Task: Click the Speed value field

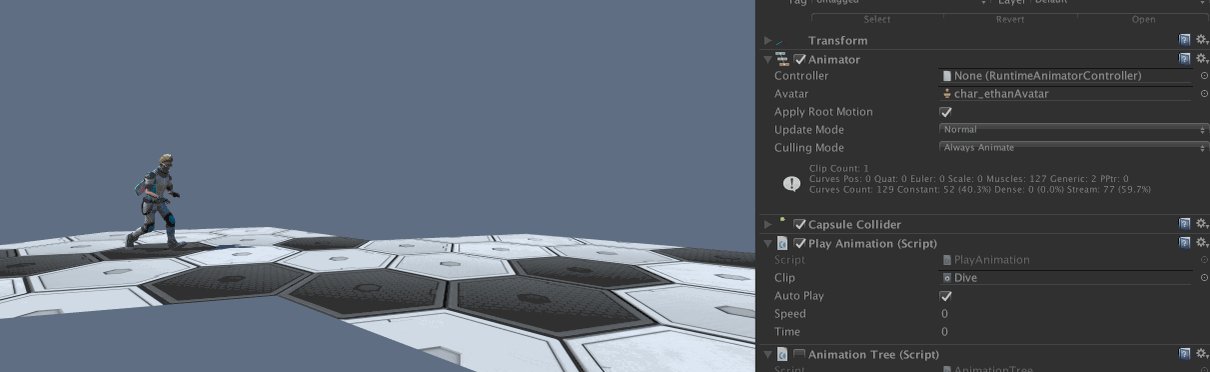Action: pyautogui.click(x=1074, y=314)
